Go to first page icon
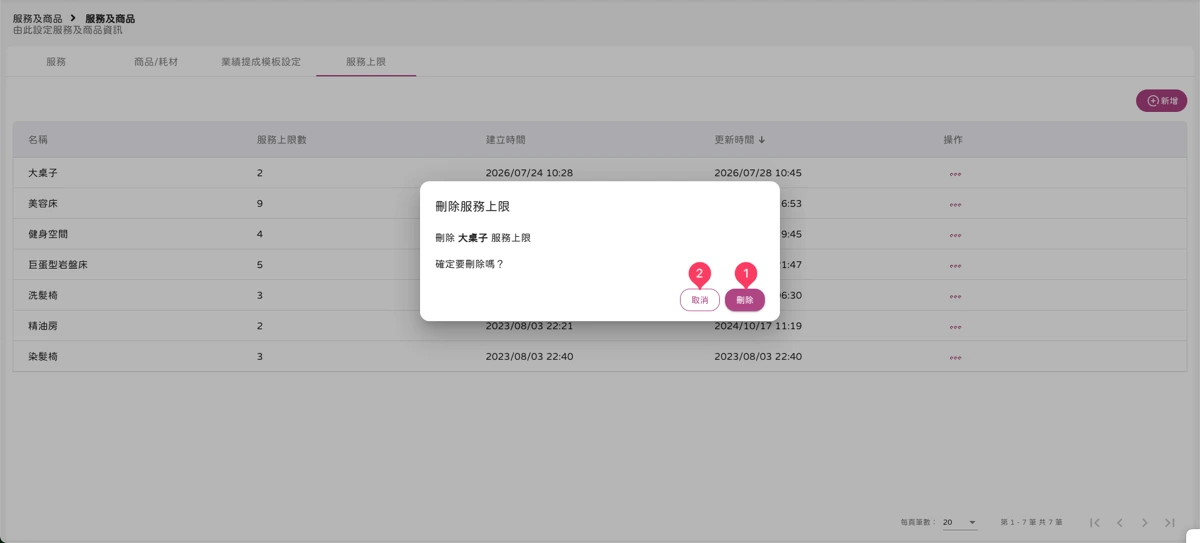 1095,522
